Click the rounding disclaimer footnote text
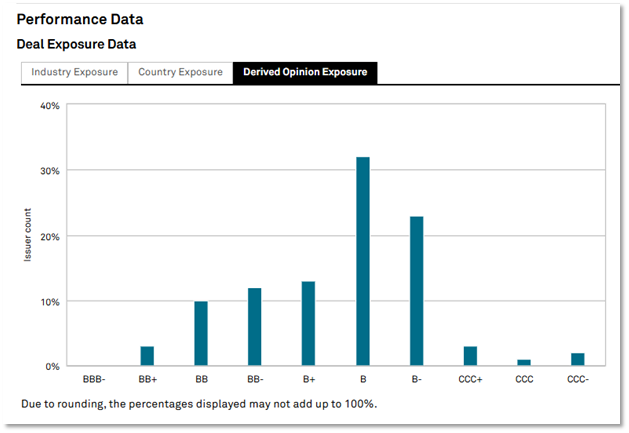 click(x=199, y=404)
